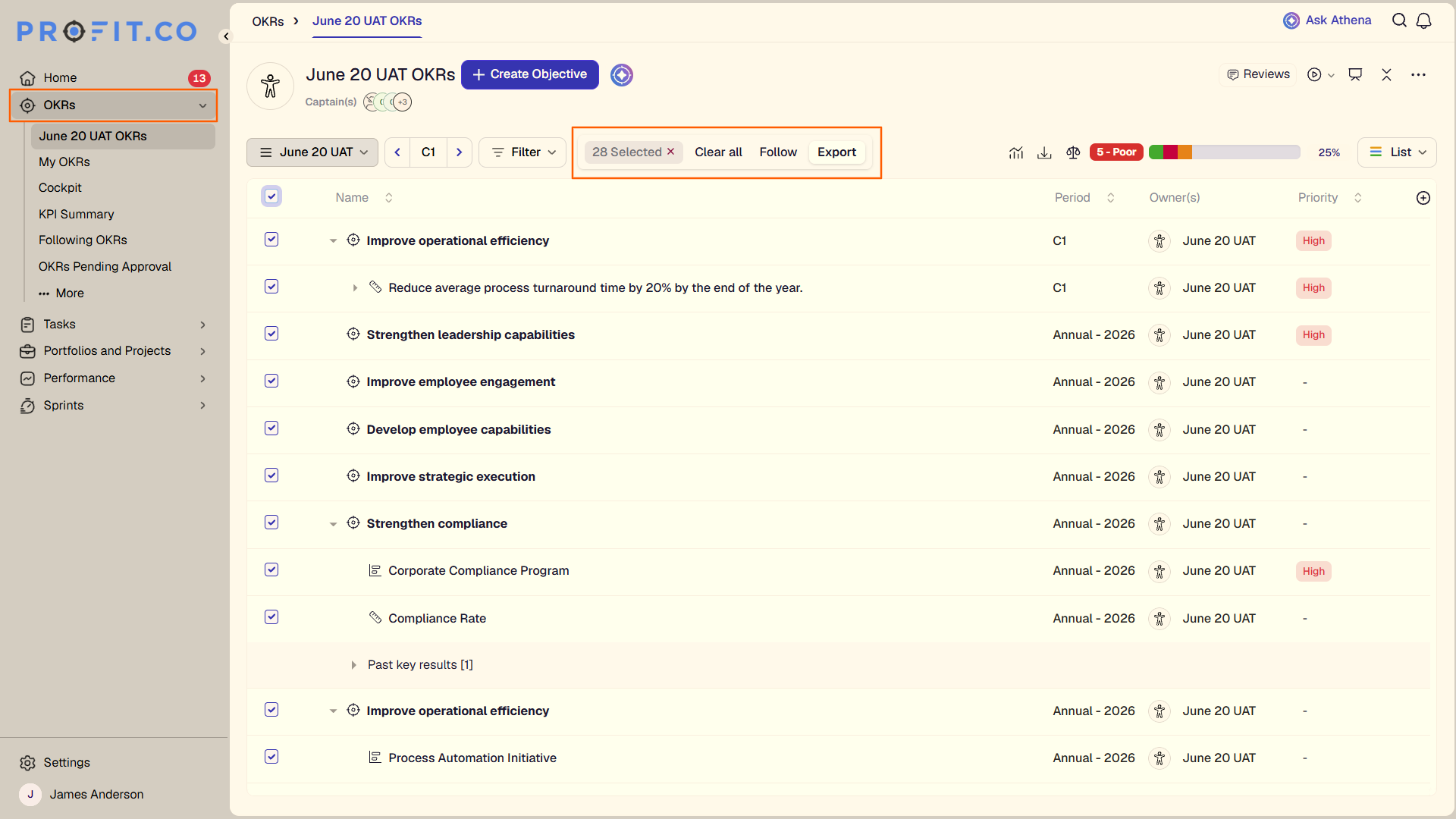The height and width of the screenshot is (819, 1456).
Task: Click the 5 - Poor red score badge
Action: click(x=1116, y=152)
